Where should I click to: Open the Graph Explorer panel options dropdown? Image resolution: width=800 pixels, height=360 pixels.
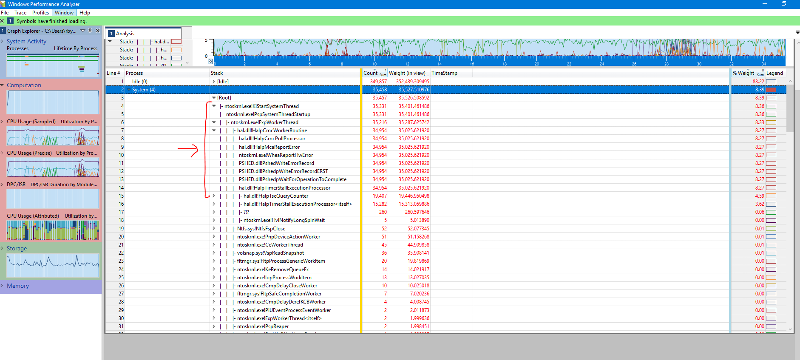click(83, 31)
